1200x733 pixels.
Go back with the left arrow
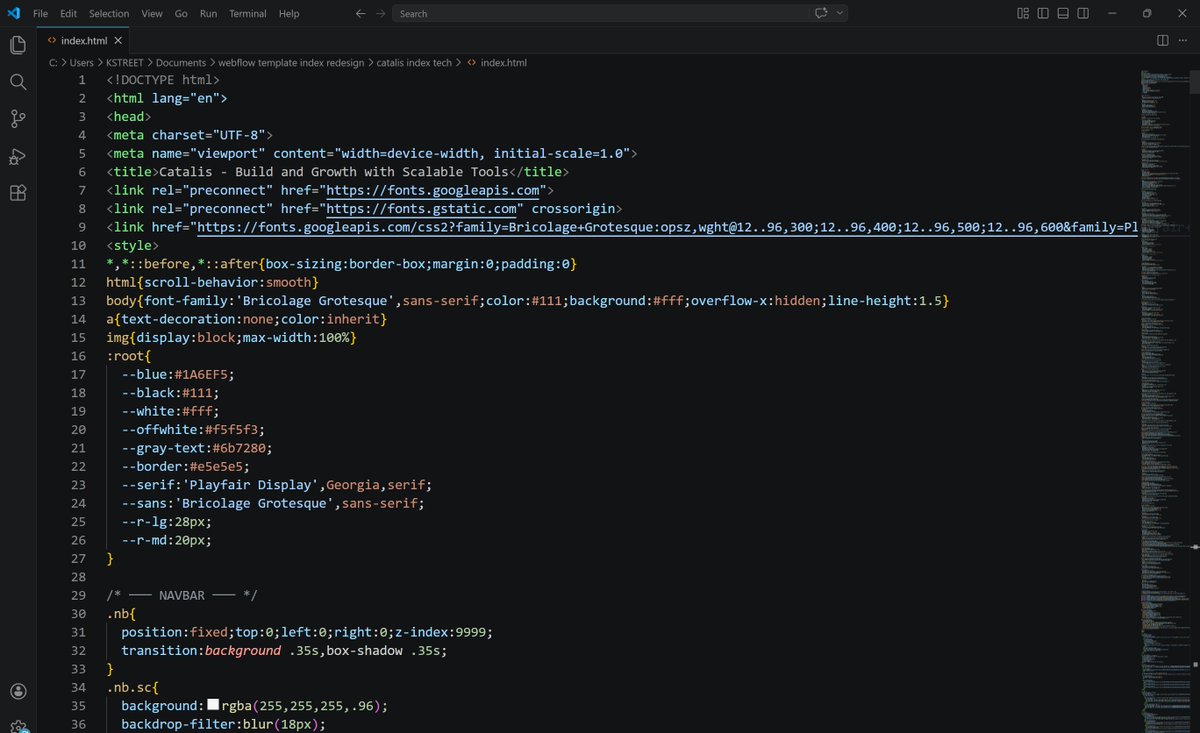coord(360,13)
